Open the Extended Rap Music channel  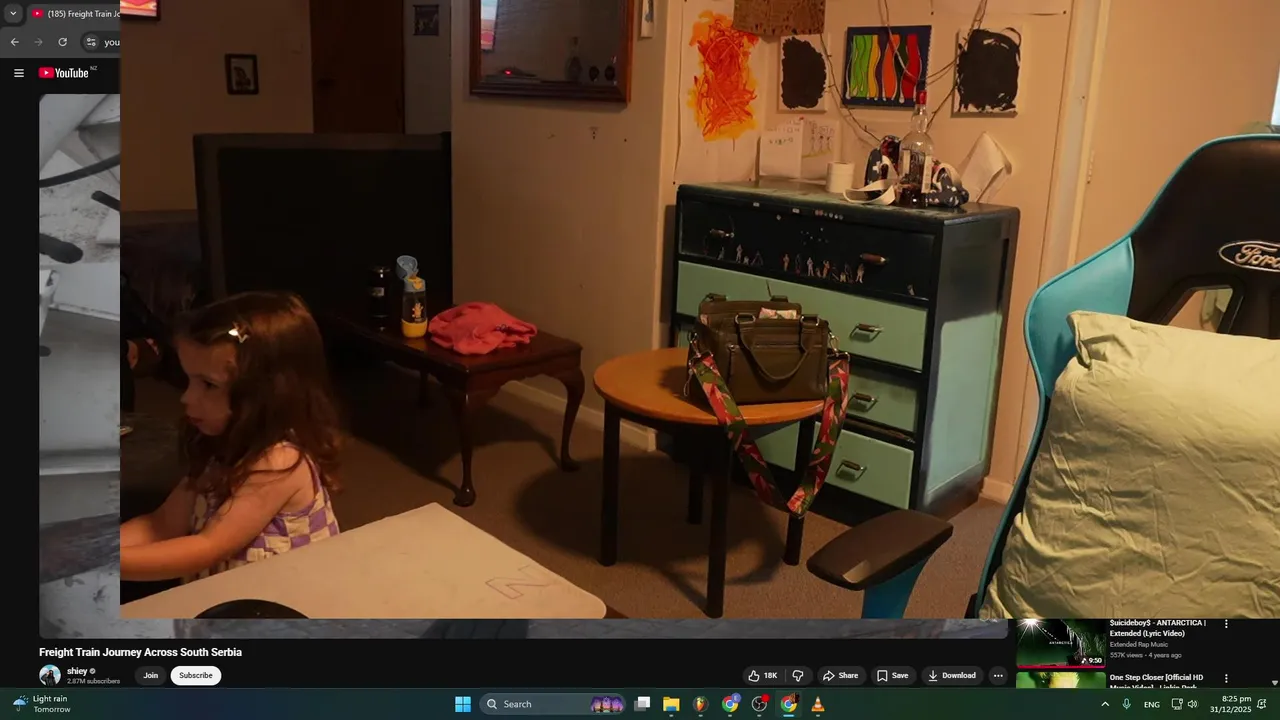[x=1138, y=644]
